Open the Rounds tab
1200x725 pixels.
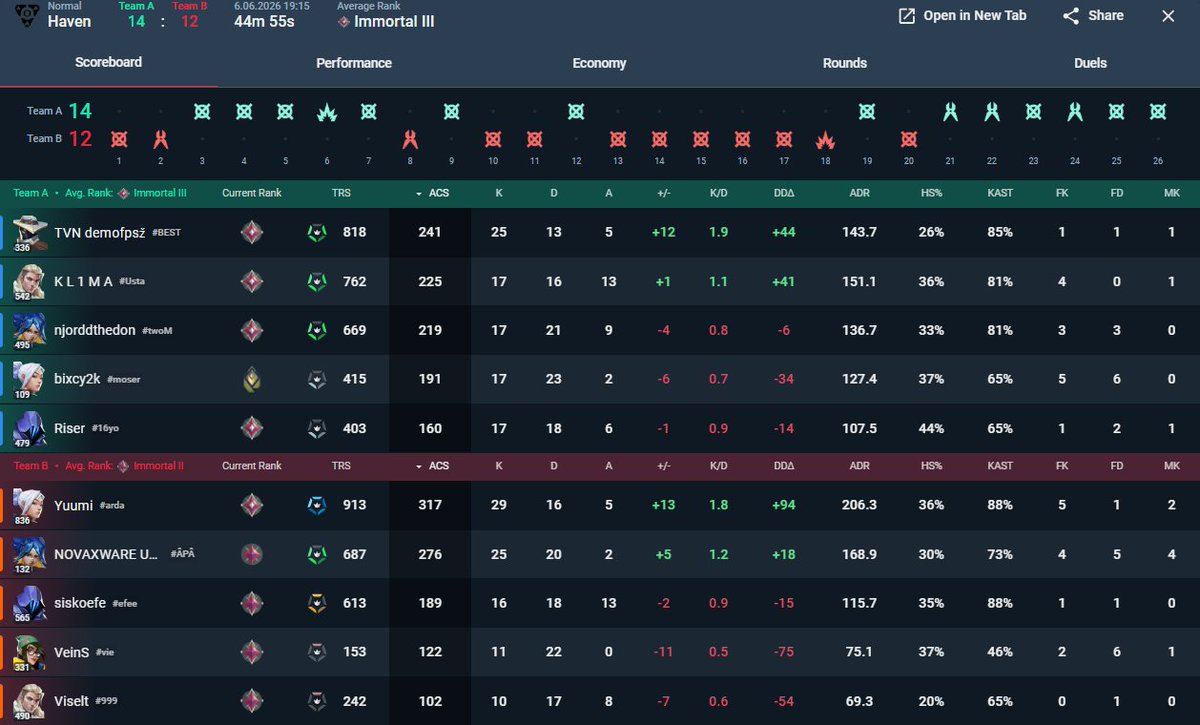coord(845,63)
